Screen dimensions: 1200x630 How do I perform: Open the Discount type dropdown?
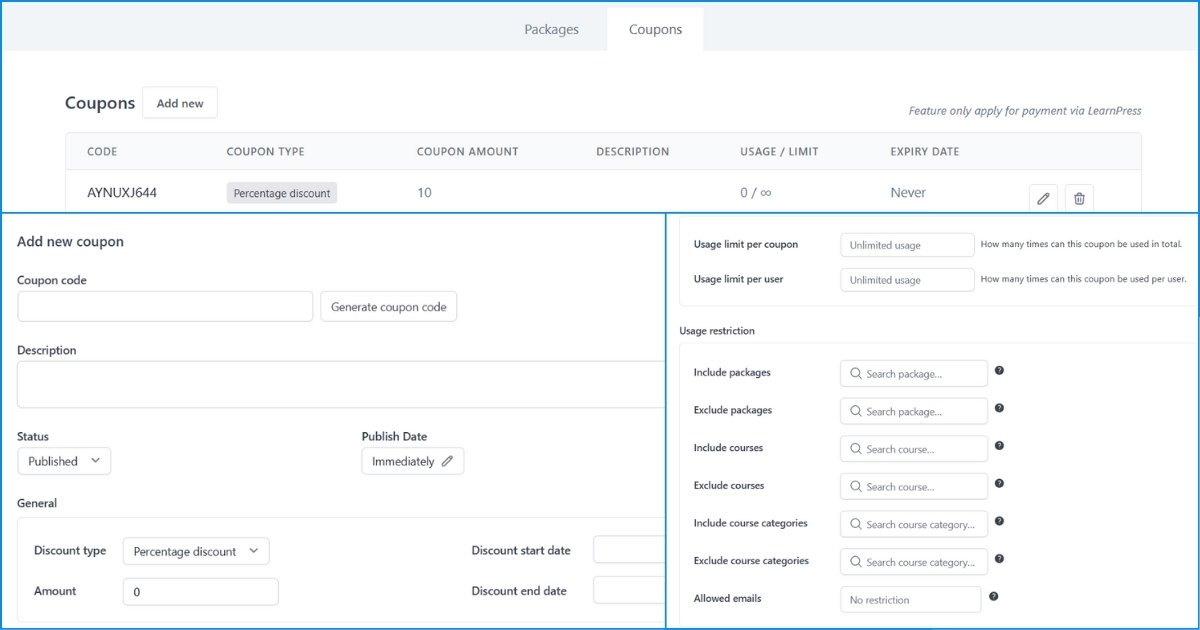pyautogui.click(x=196, y=551)
